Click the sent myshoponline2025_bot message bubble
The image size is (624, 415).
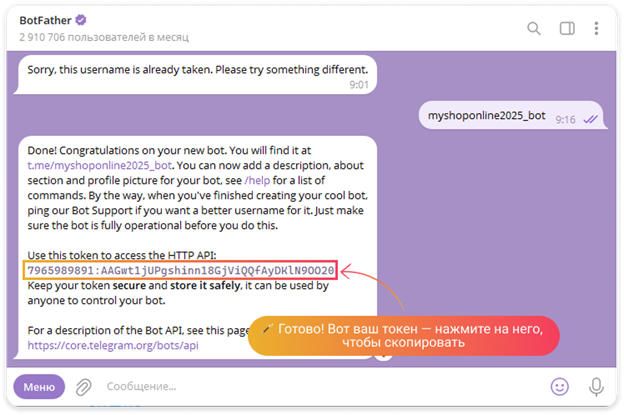click(487, 116)
